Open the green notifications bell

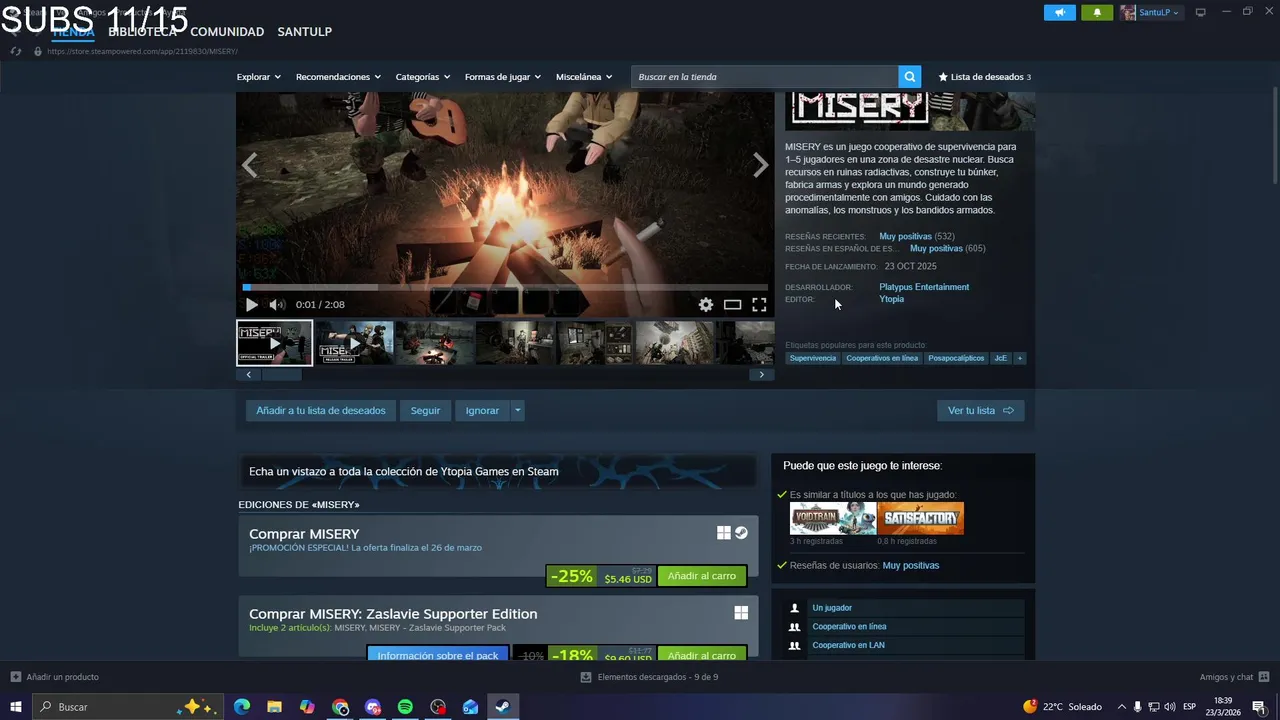[x=1097, y=12]
